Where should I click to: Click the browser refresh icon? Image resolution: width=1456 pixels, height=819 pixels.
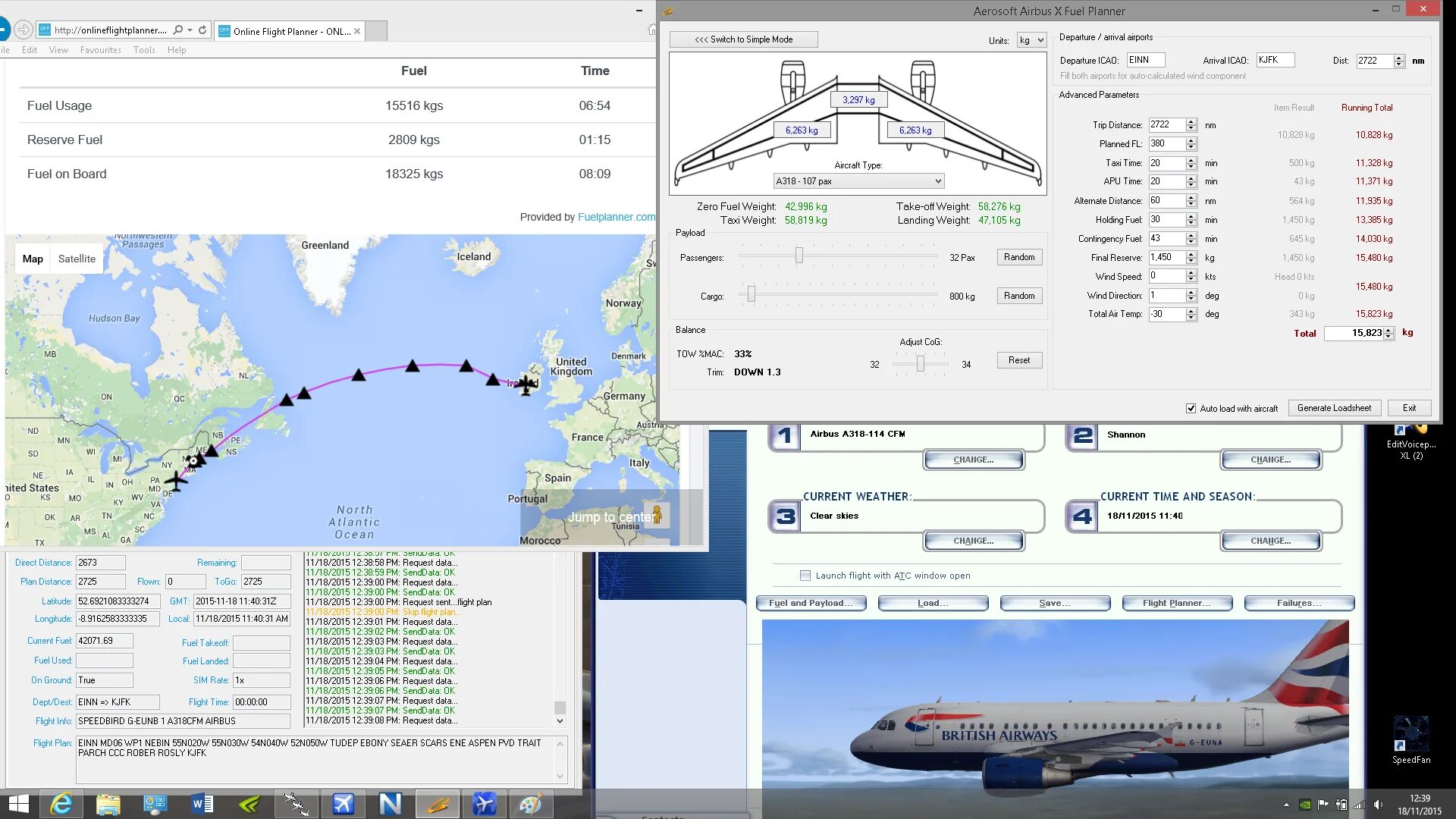tap(202, 30)
